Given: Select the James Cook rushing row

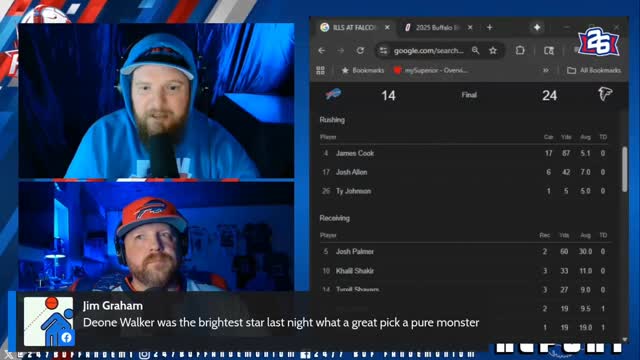Looking at the screenshot, I should 464,153.
